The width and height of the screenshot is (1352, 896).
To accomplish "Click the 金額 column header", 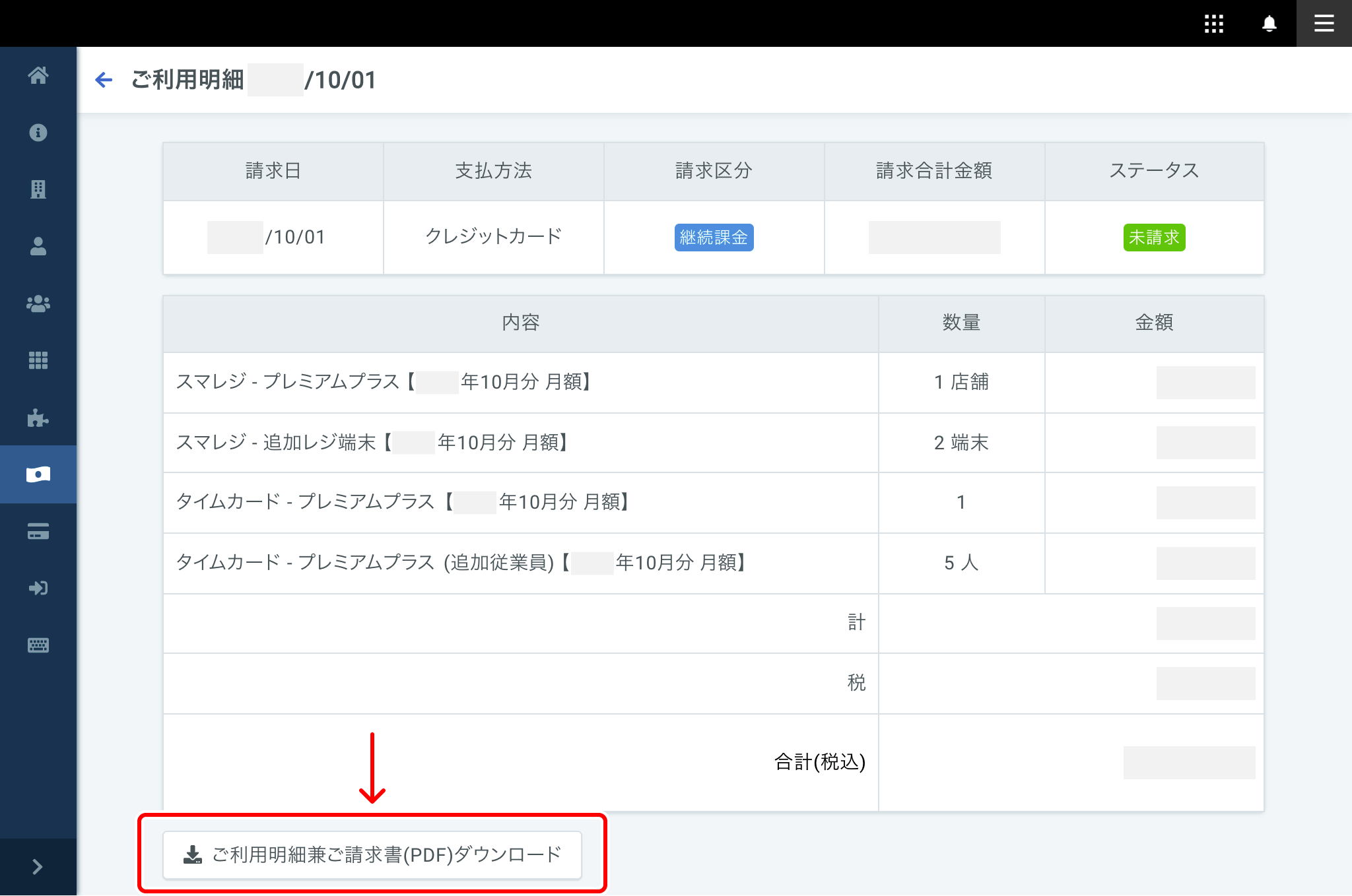I will pyautogui.click(x=1154, y=323).
